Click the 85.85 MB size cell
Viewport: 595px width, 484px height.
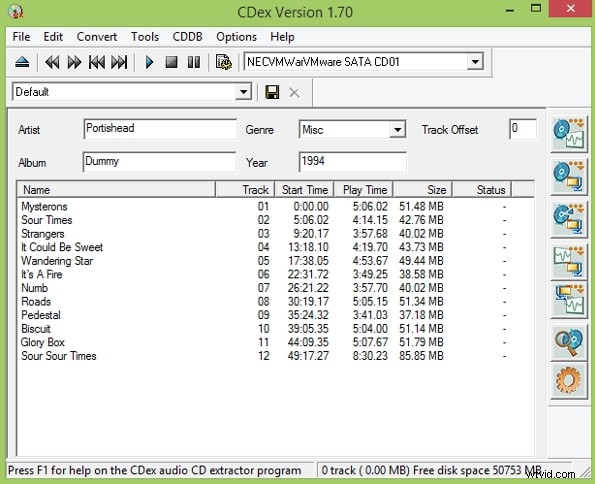pyautogui.click(x=421, y=356)
